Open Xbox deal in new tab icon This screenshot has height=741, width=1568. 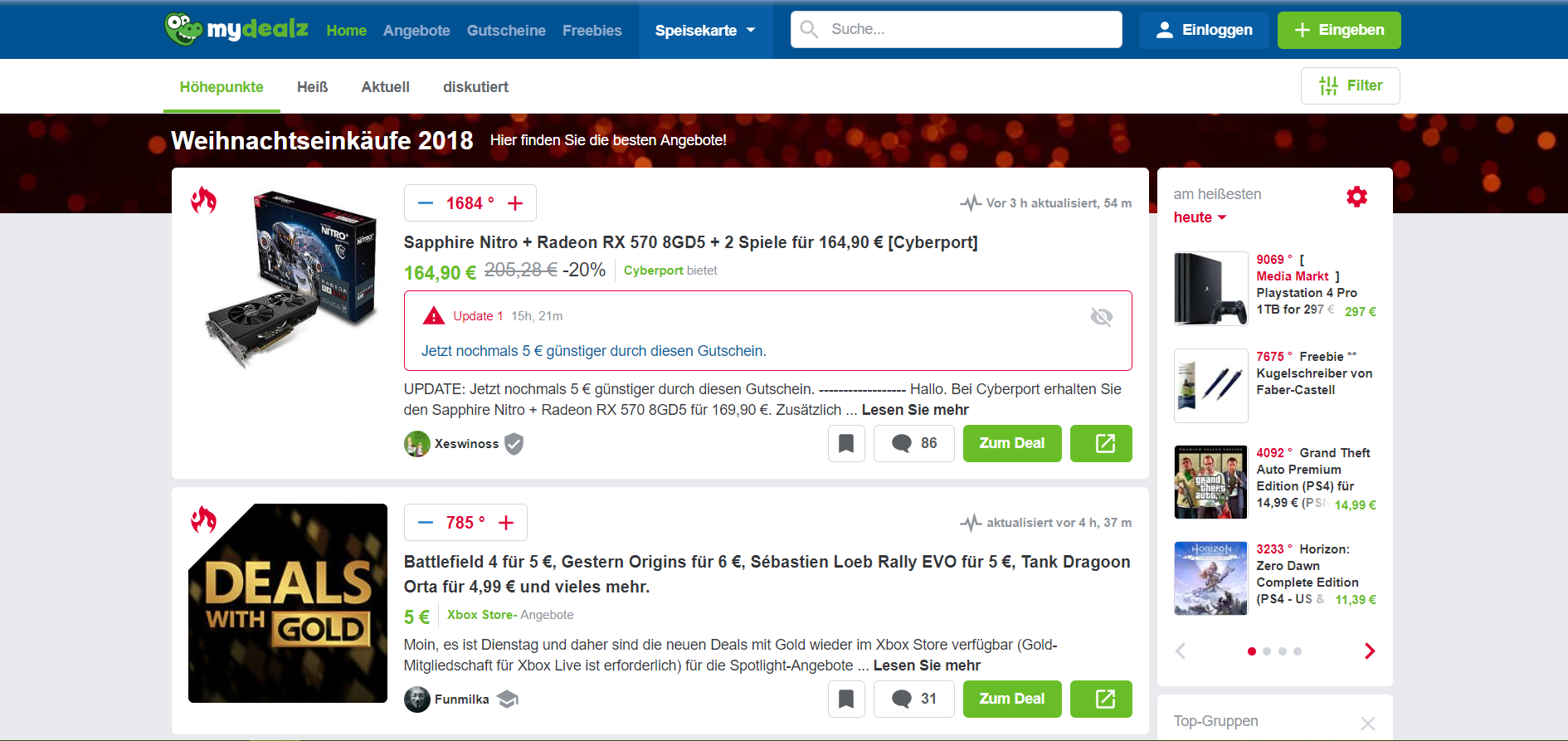point(1101,699)
